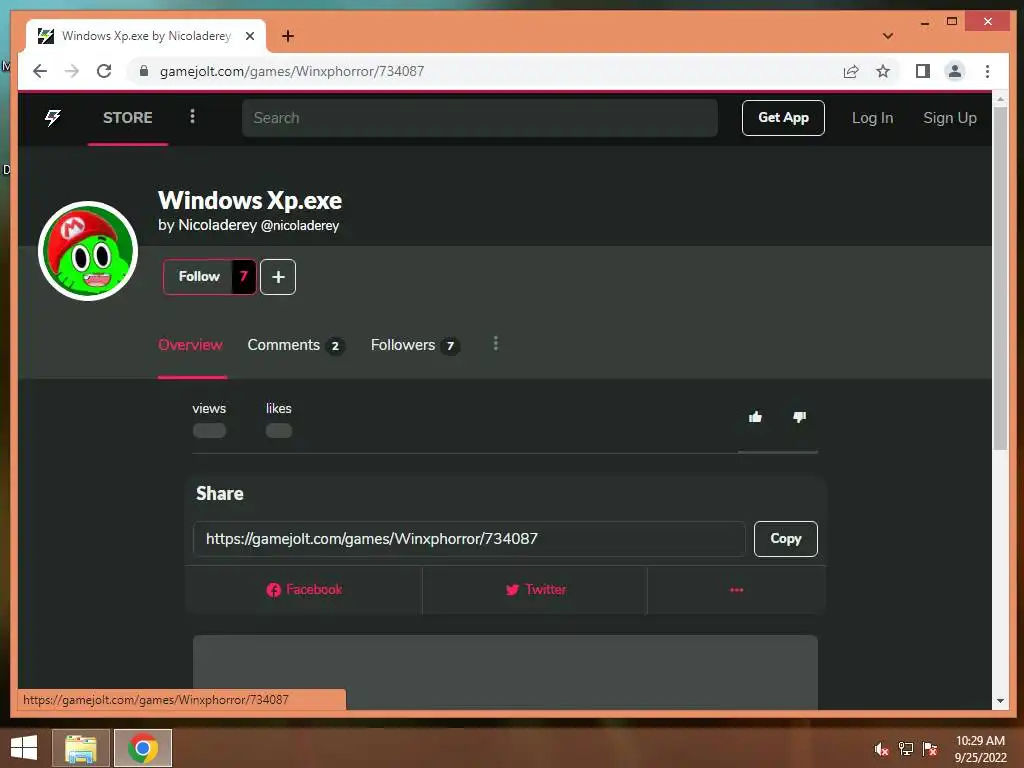
Task: Like the game with thumbs up
Action: coord(756,417)
